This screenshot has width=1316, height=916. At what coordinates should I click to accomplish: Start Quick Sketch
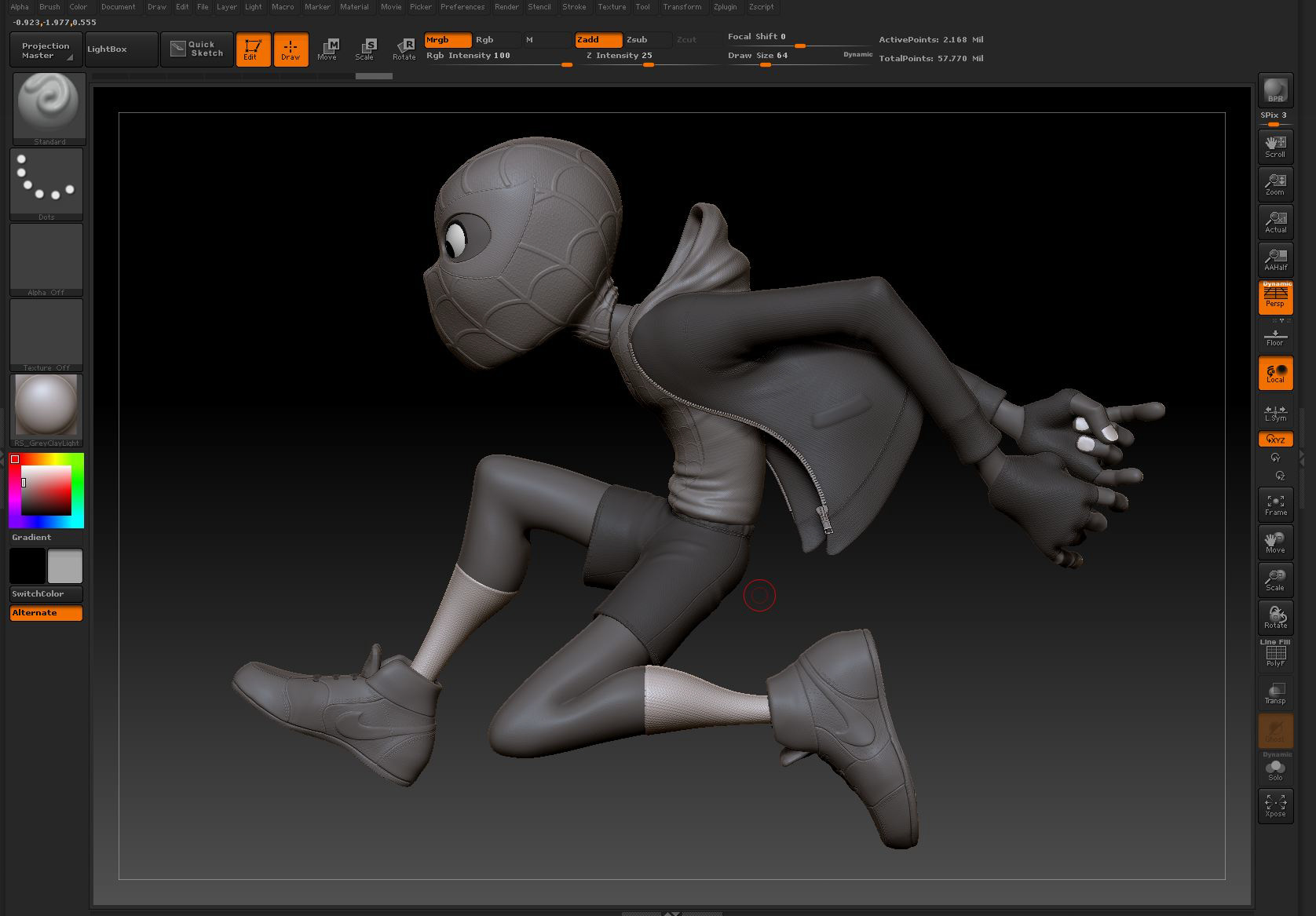(197, 49)
